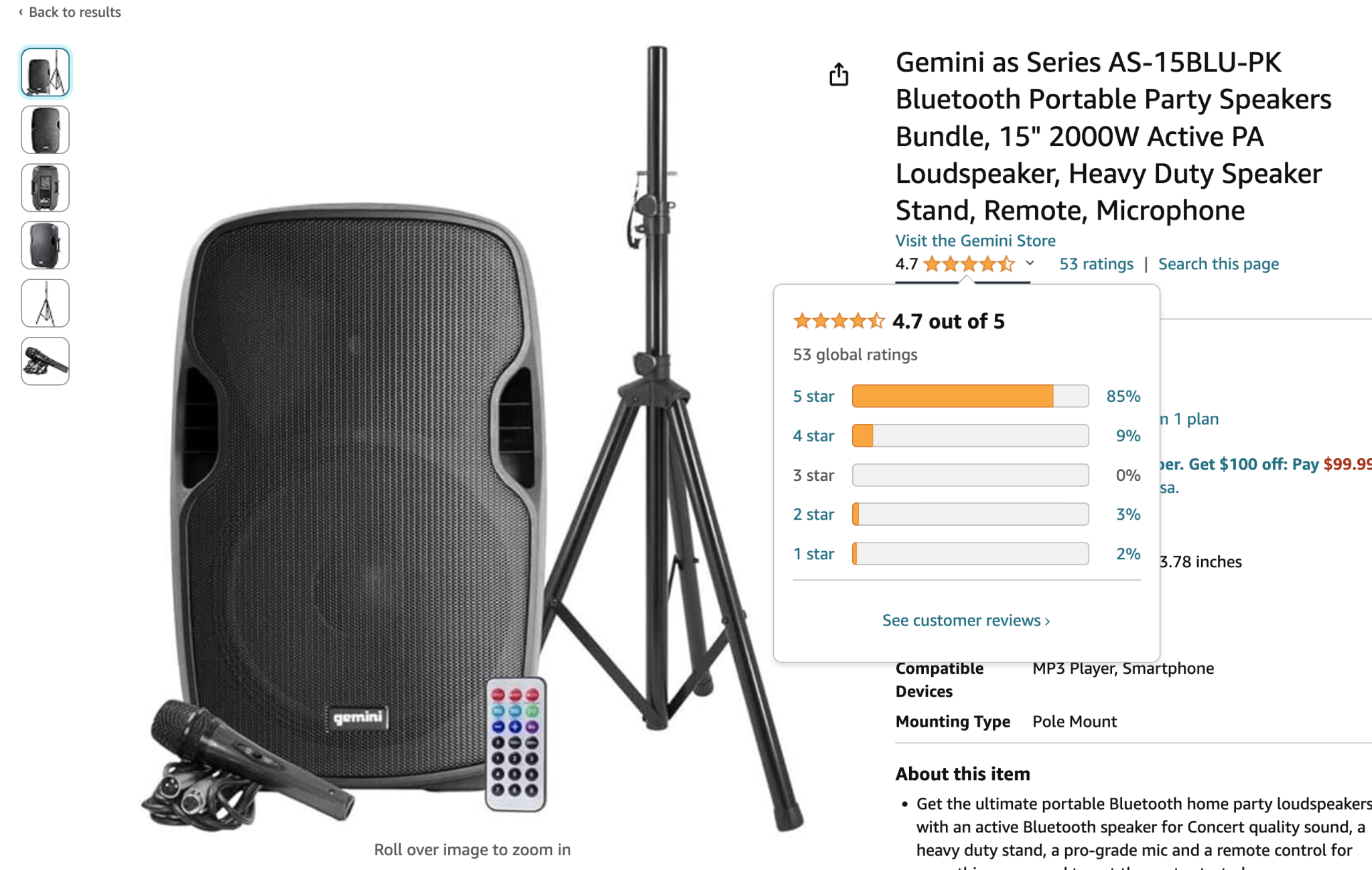Image resolution: width=1372 pixels, height=870 pixels.
Task: Open See customer reviews link
Action: (x=966, y=621)
